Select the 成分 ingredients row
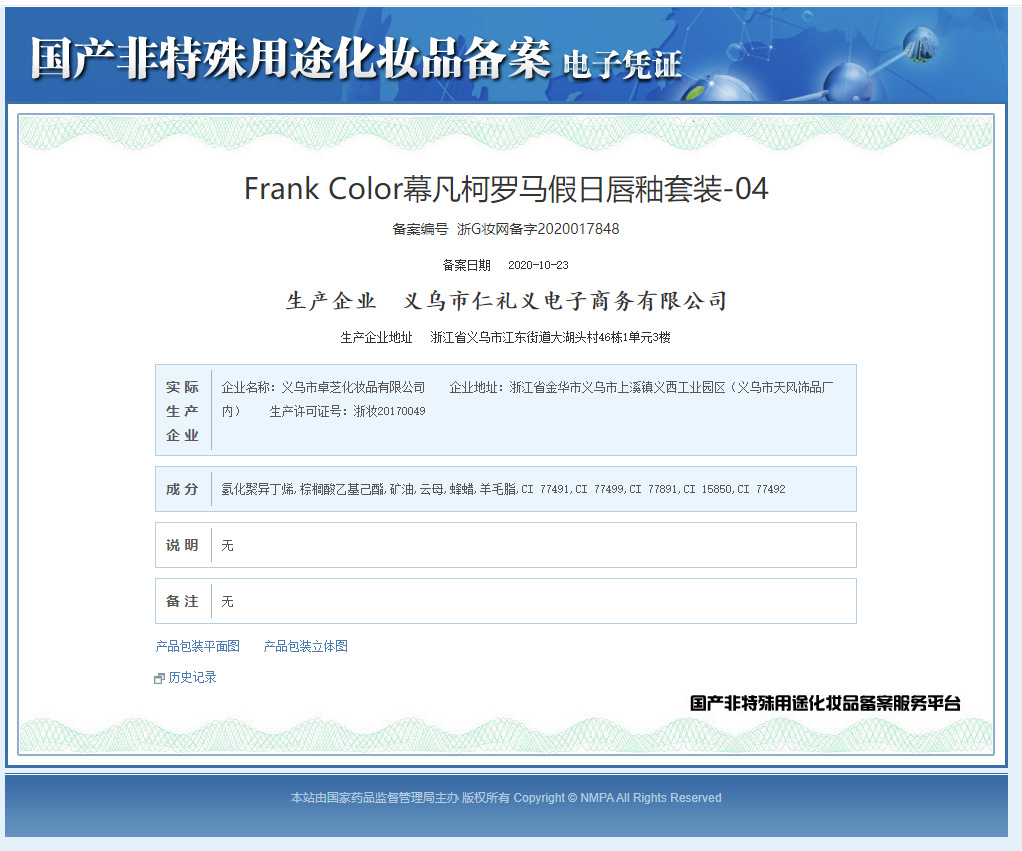 click(x=505, y=488)
